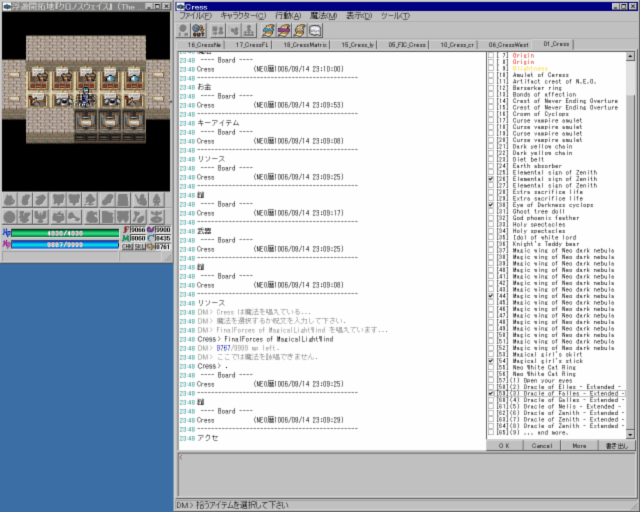
Task: Select the standing figure silhouette slot
Action: [x=157, y=200]
